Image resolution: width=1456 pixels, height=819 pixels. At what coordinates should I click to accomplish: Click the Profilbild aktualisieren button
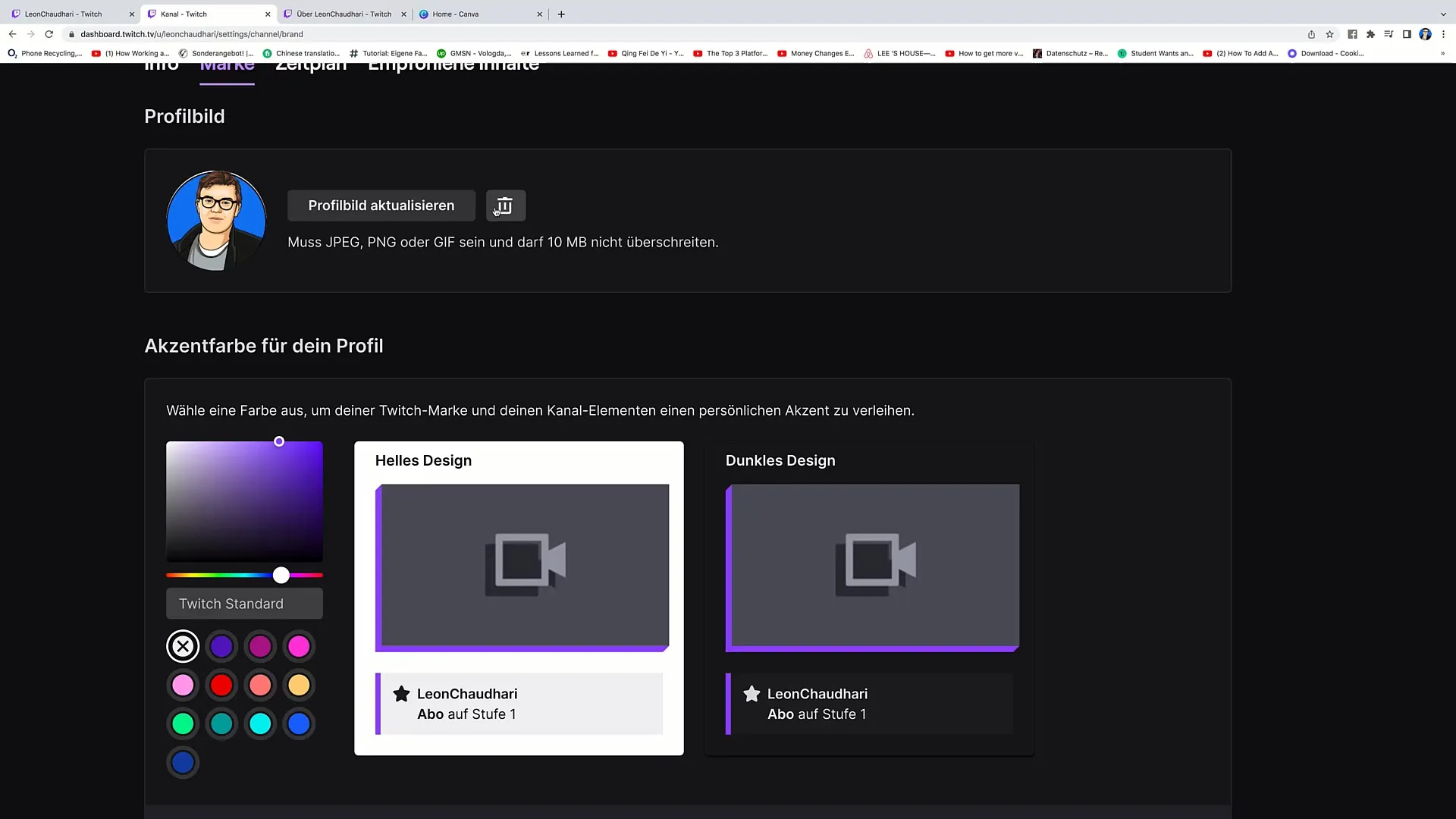(x=381, y=205)
